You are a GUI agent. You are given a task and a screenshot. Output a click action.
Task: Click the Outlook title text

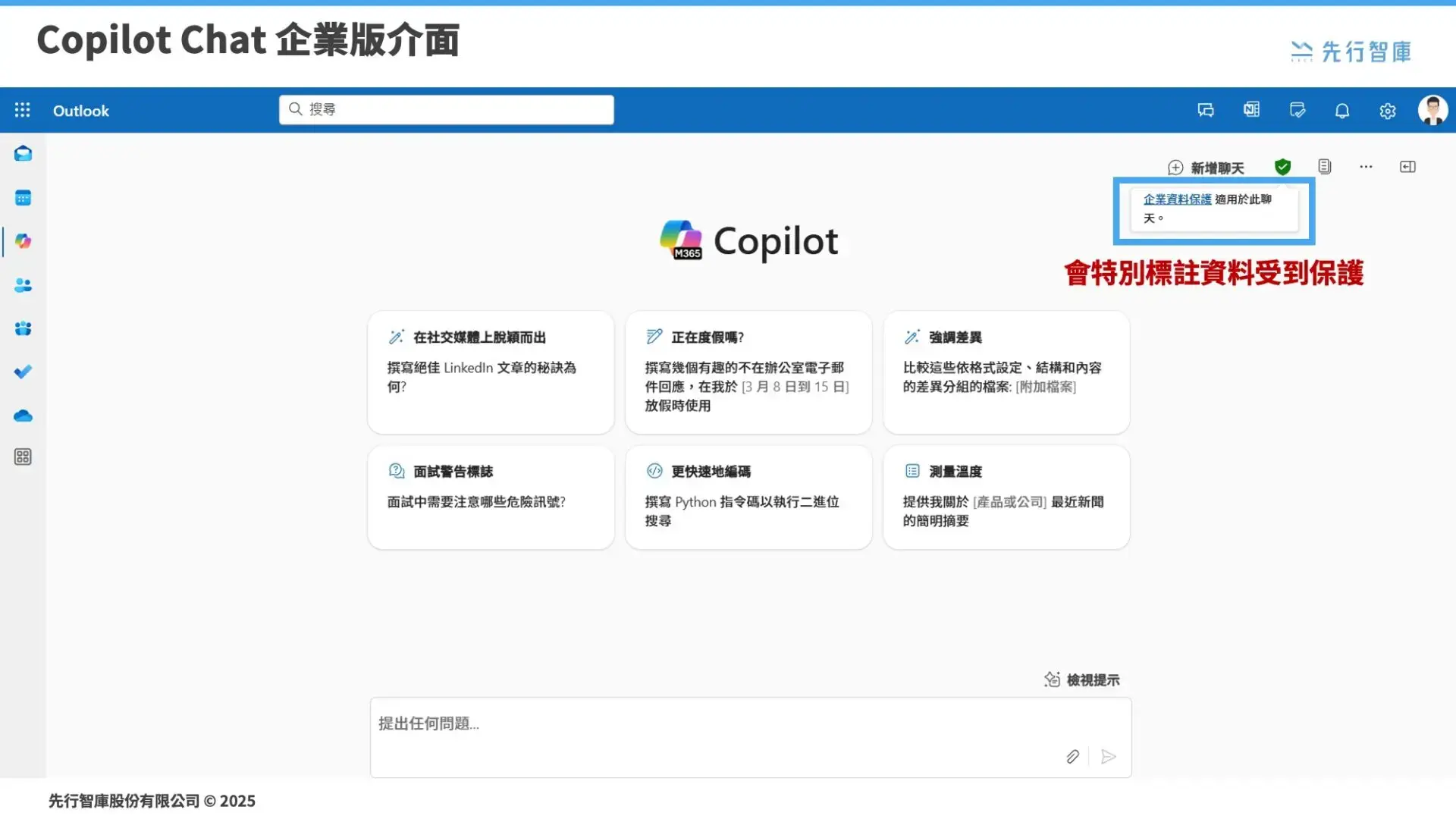[81, 111]
